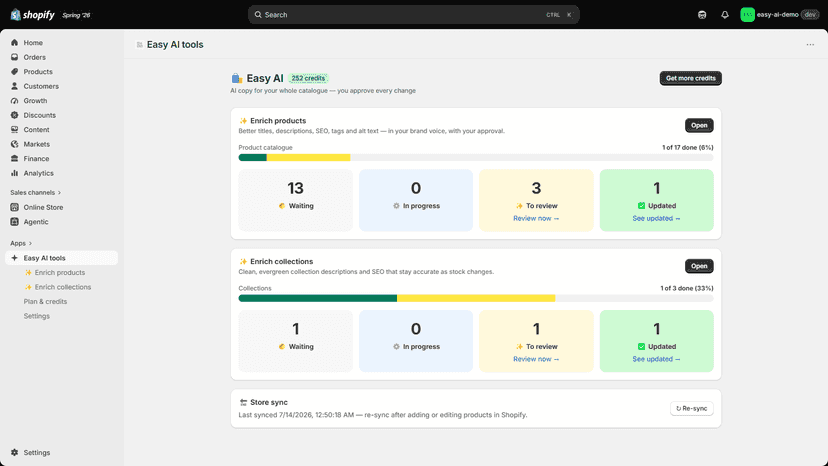Click the Analytics bar chart icon

click(x=14, y=173)
